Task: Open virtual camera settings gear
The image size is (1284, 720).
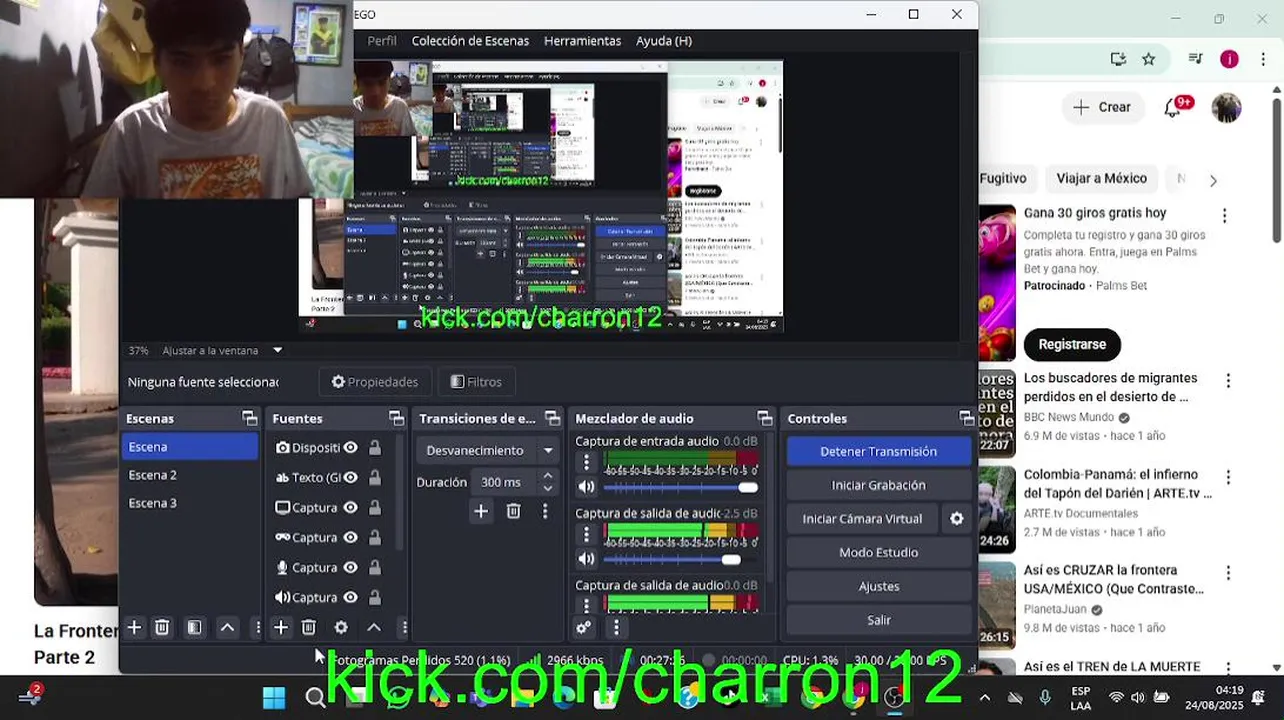Action: (957, 519)
